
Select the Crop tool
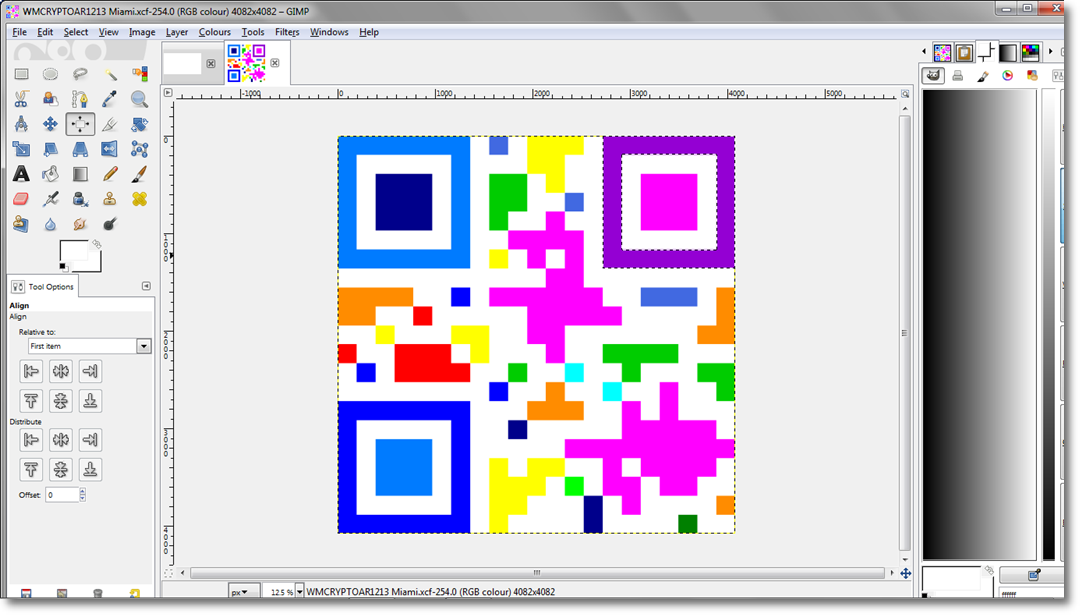tap(110, 124)
